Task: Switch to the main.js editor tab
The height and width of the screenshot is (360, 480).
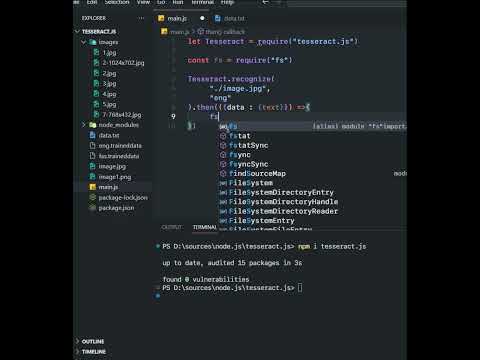Action: click(x=177, y=18)
